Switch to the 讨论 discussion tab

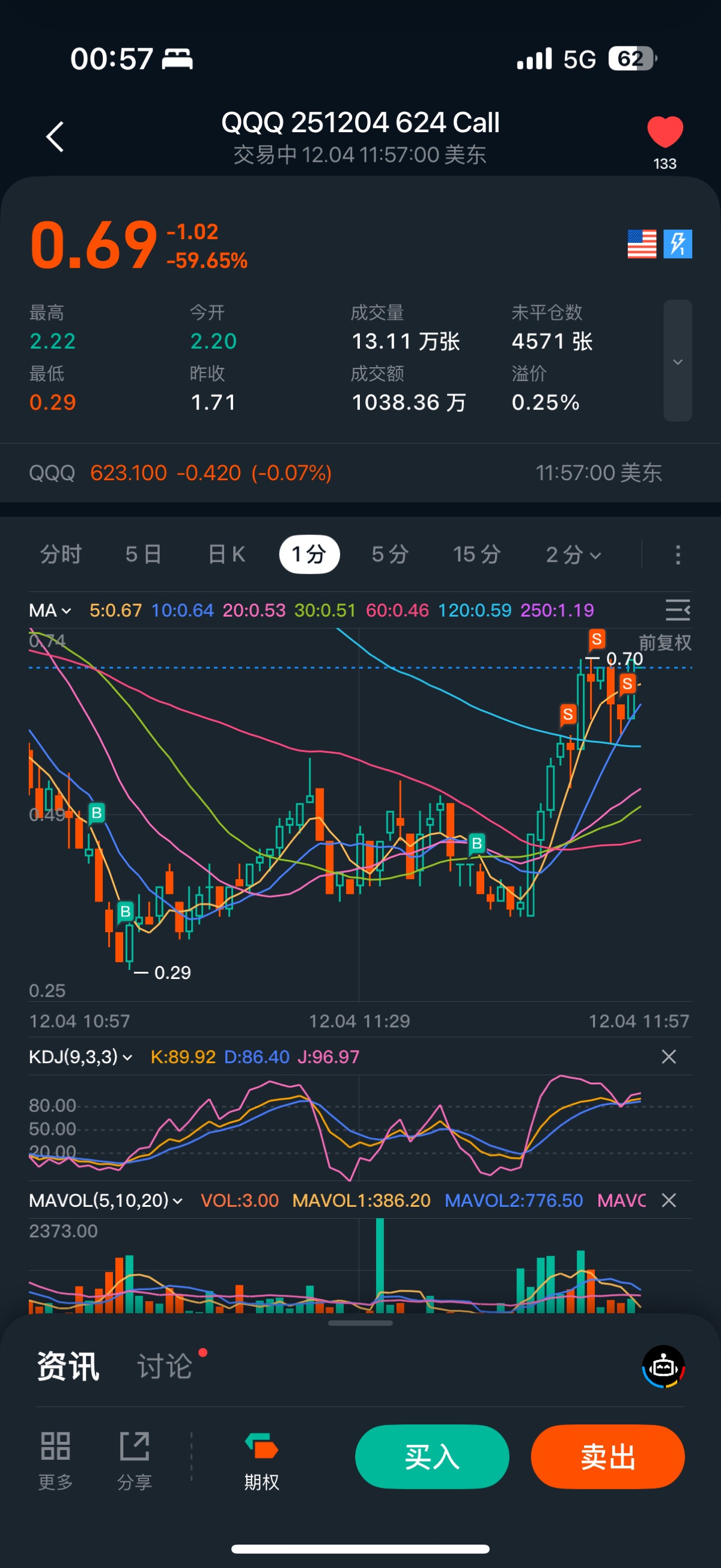tap(165, 1367)
